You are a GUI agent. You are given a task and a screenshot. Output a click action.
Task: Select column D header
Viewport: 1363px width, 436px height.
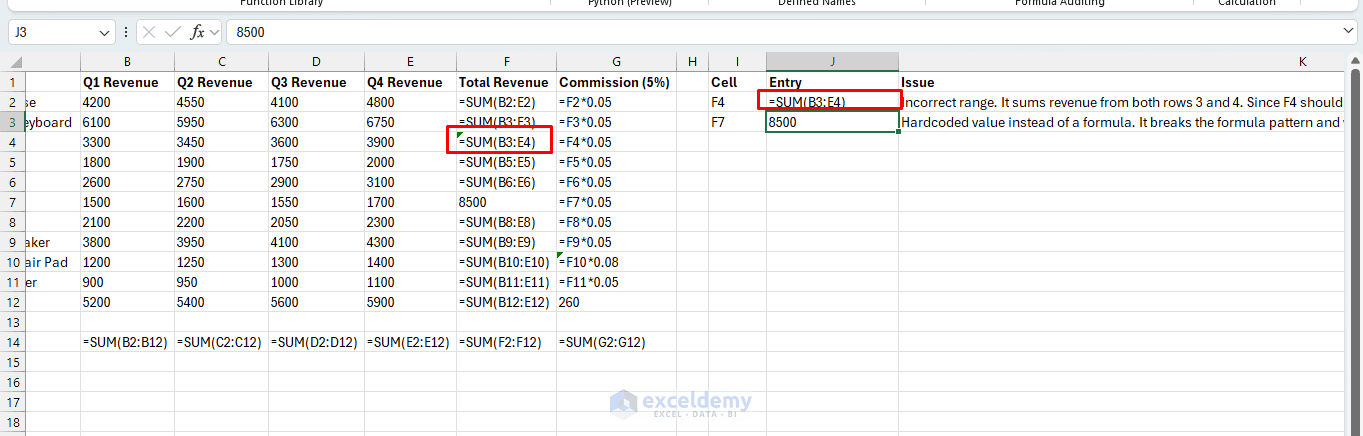pos(316,62)
